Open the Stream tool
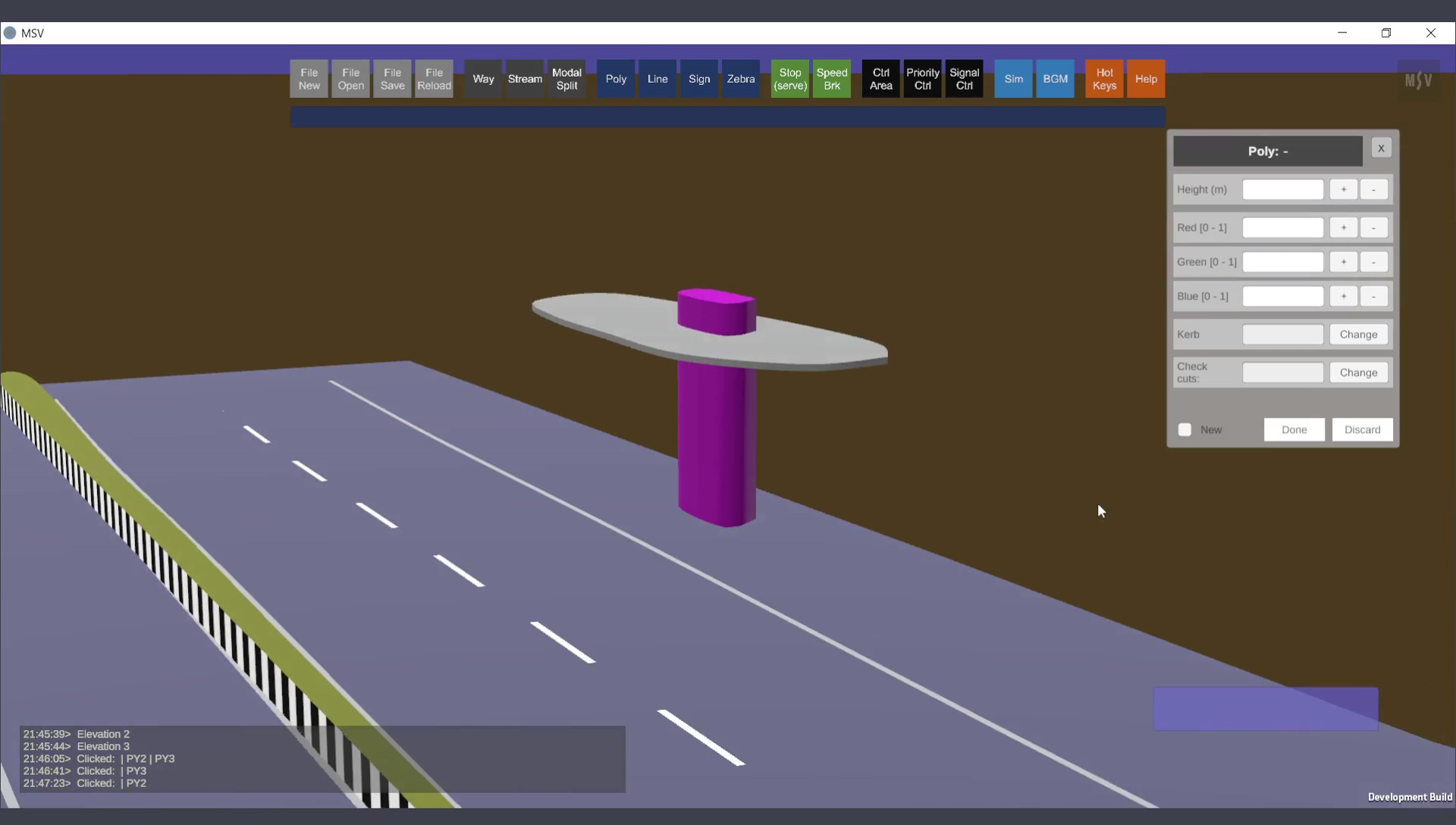This screenshot has height=825, width=1456. [525, 79]
